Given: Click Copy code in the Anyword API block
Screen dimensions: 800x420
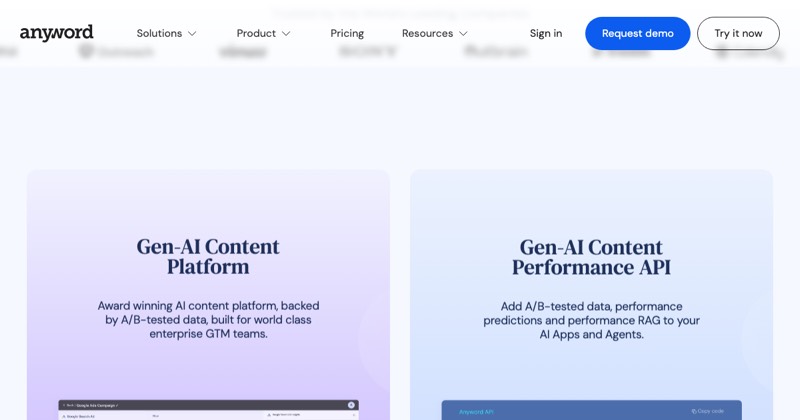Looking at the screenshot, I should click(x=708, y=411).
